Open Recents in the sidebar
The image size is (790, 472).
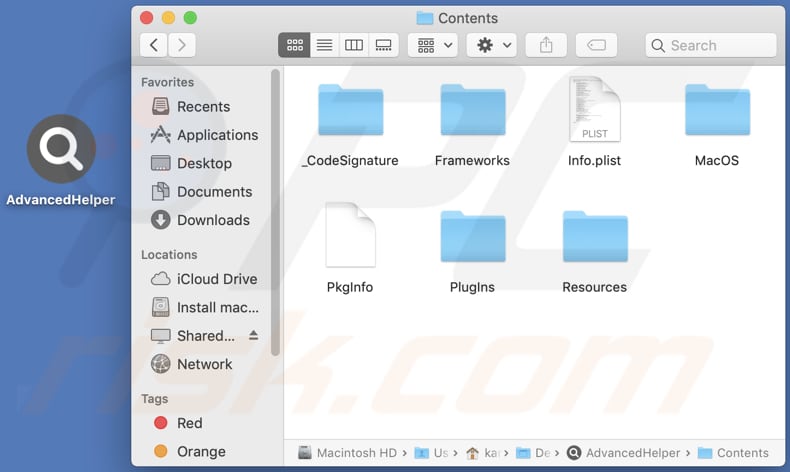click(191, 107)
